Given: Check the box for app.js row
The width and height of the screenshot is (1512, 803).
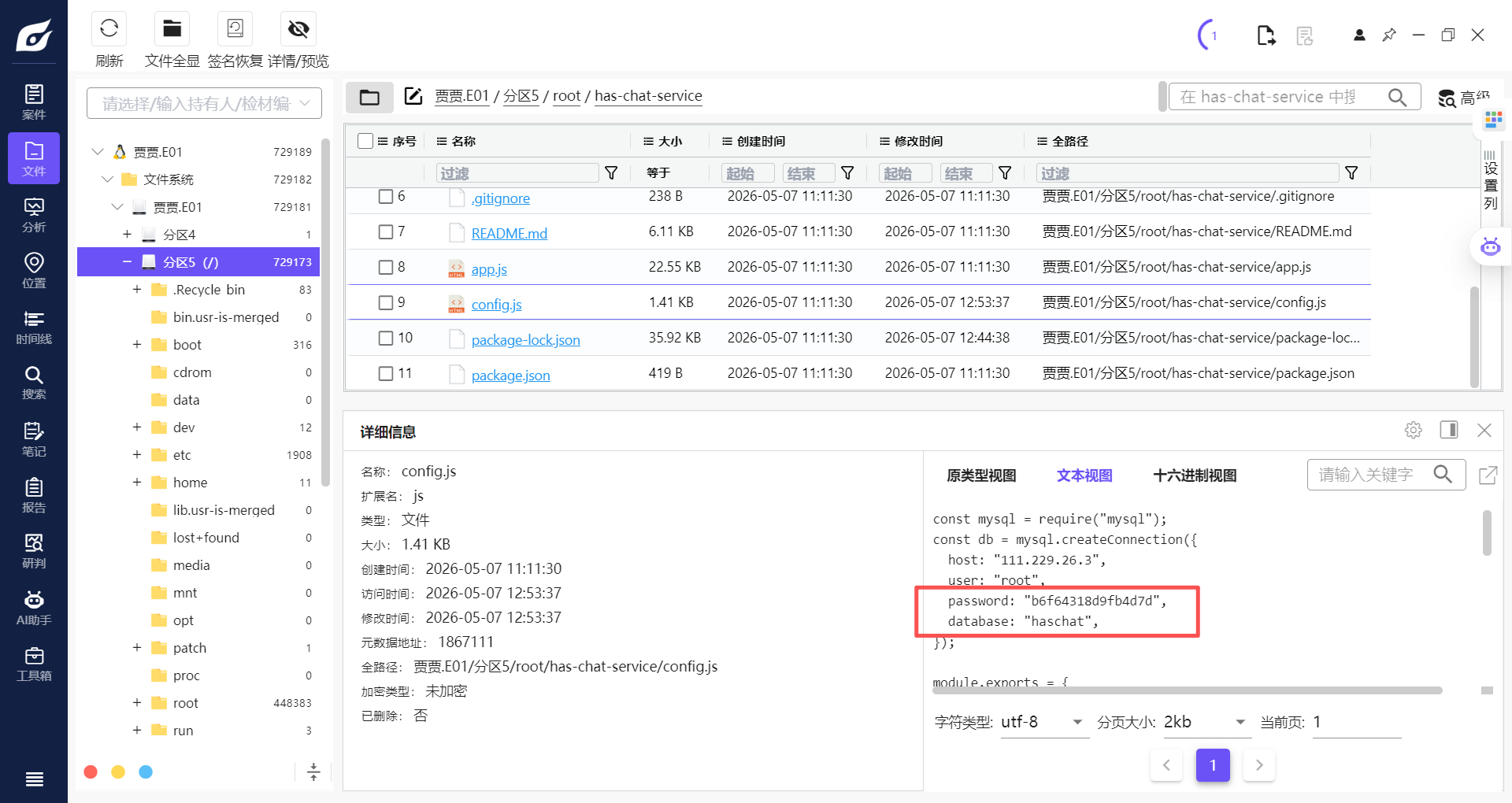Looking at the screenshot, I should [386, 267].
